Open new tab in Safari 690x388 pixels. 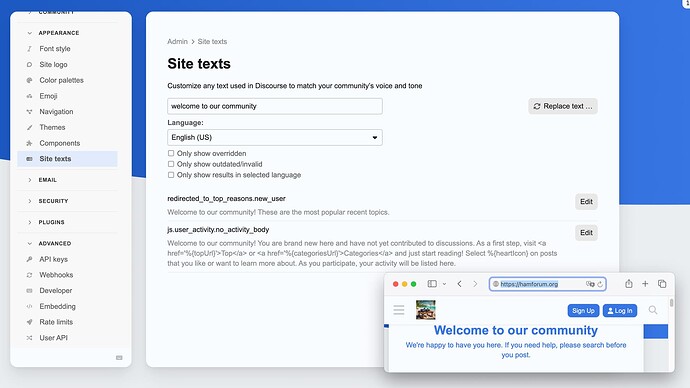(x=645, y=284)
